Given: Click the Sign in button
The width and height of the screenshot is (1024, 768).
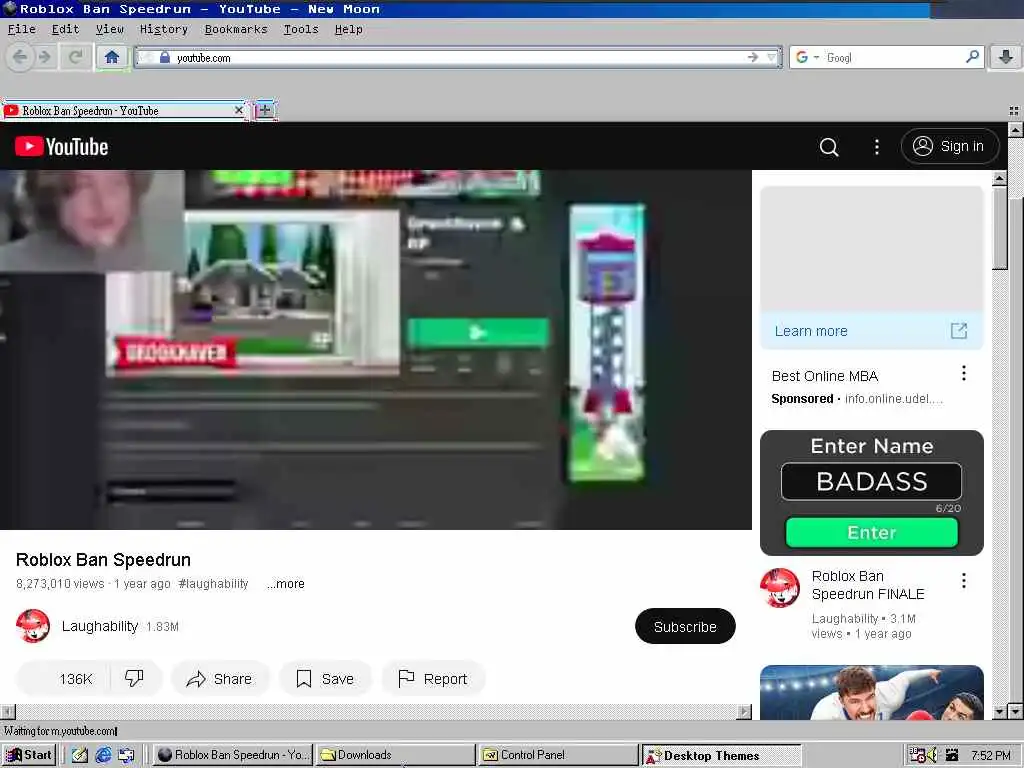Looking at the screenshot, I should [950, 146].
